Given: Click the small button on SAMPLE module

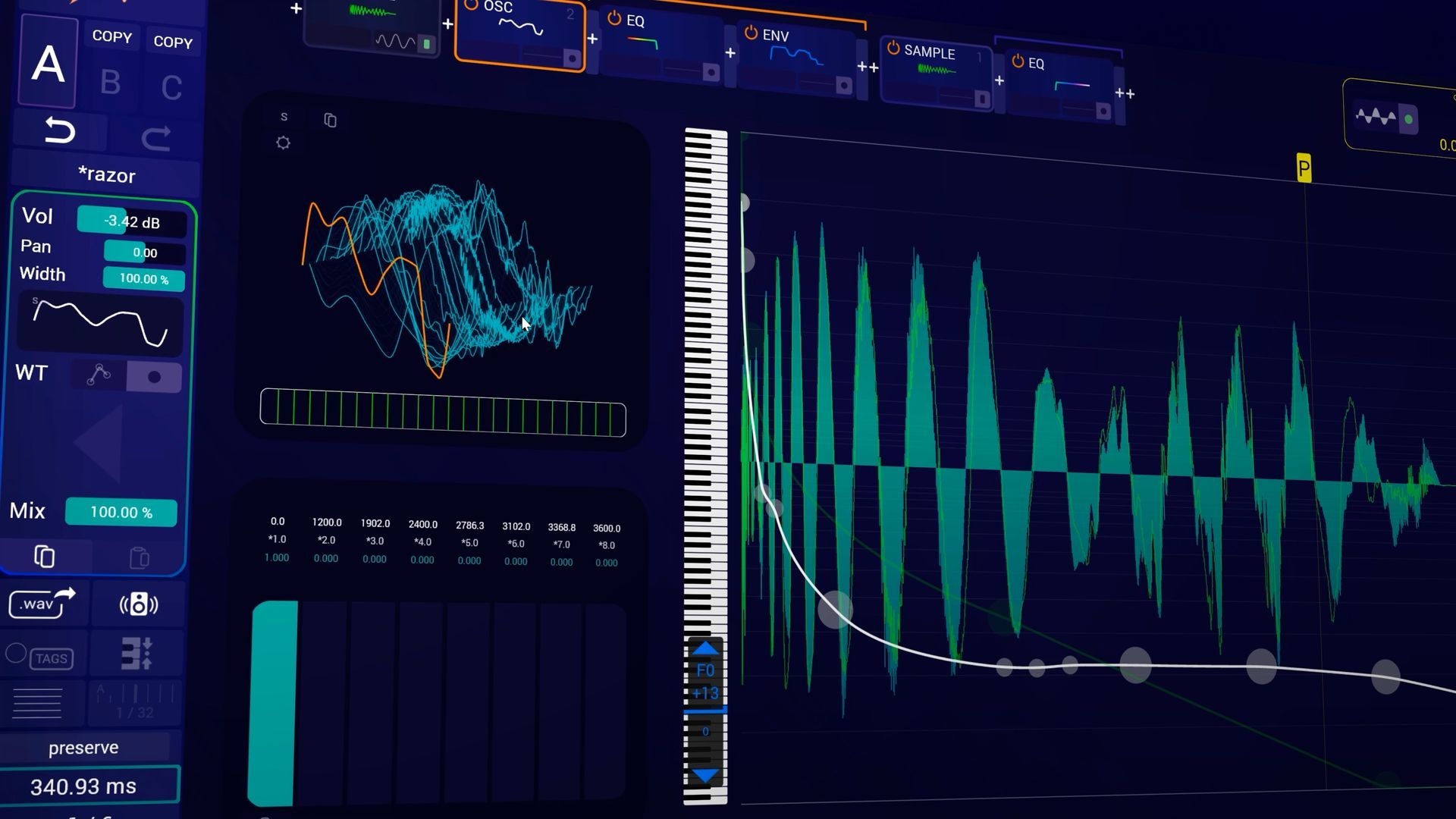Looking at the screenshot, I should [981, 99].
